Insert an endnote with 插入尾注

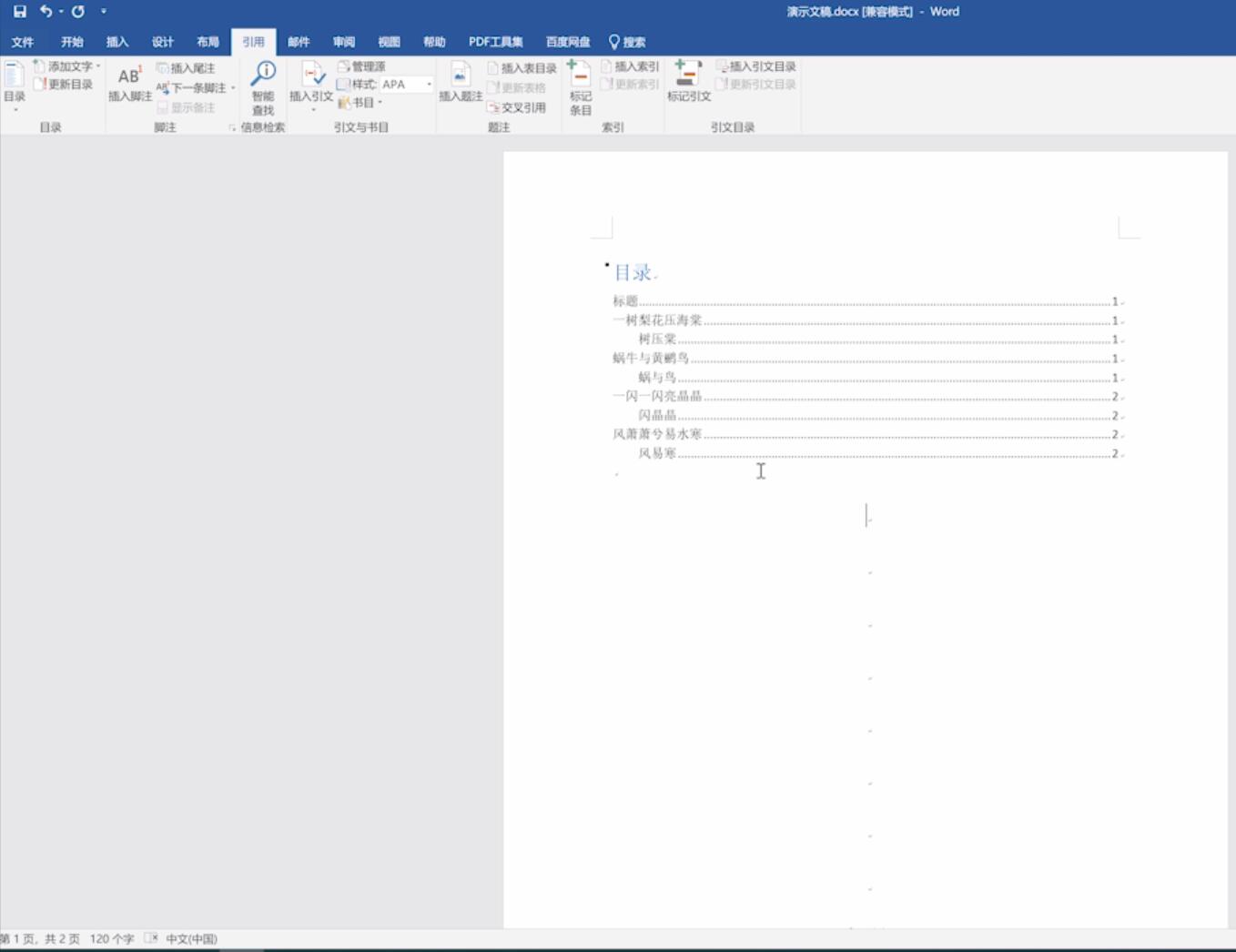(x=186, y=68)
